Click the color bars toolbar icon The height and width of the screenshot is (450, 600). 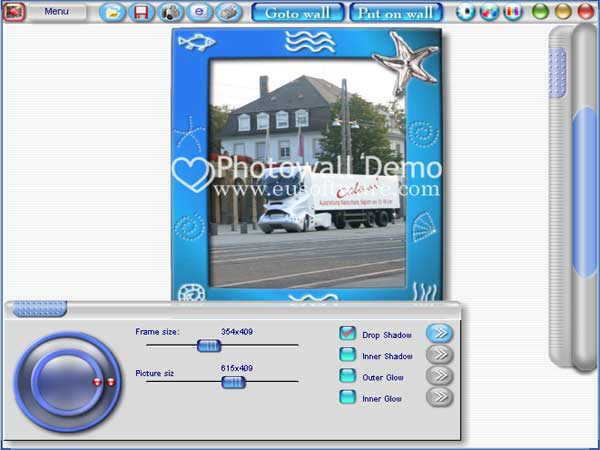click(513, 12)
